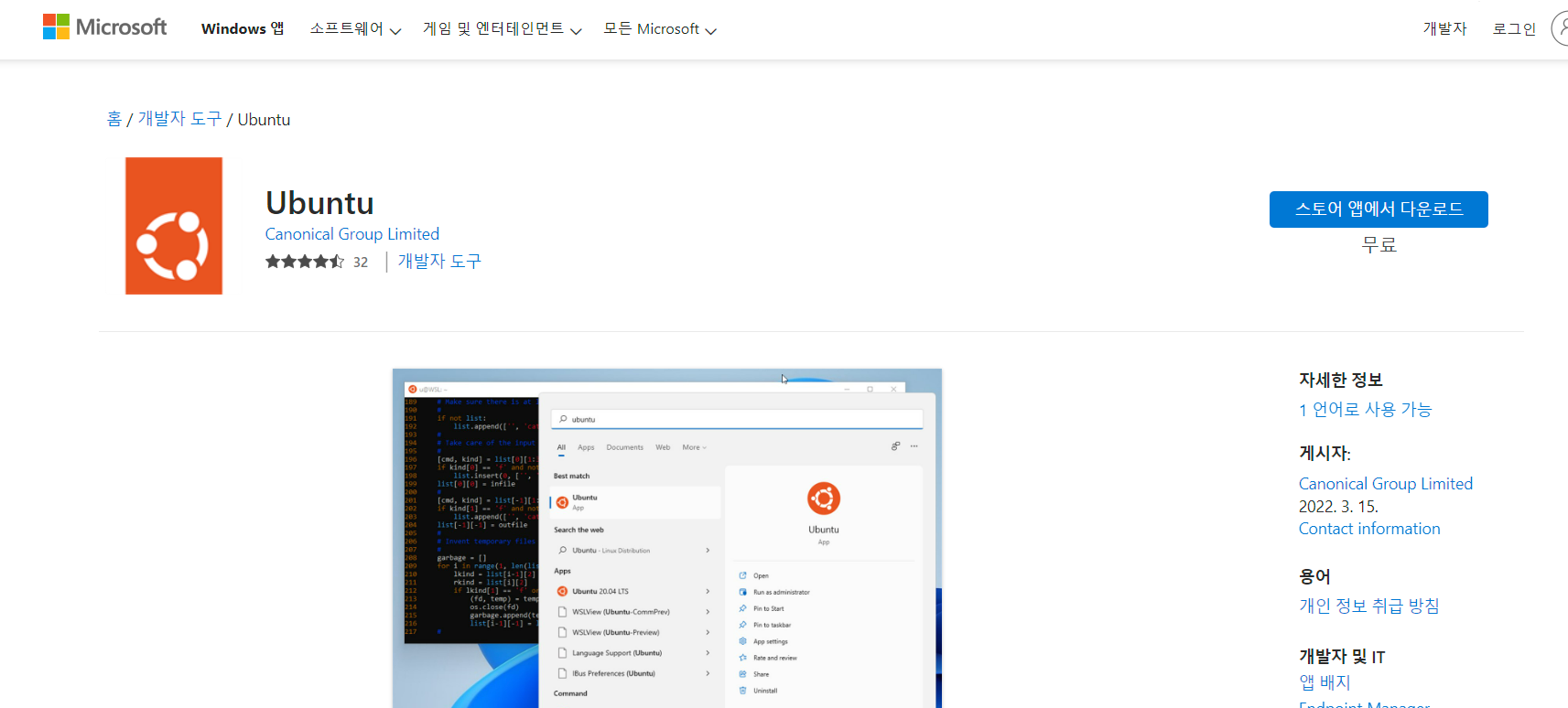Click Canonical Group Limited publisher link in sidebar
Image resolution: width=1568 pixels, height=708 pixels.
tap(1386, 484)
